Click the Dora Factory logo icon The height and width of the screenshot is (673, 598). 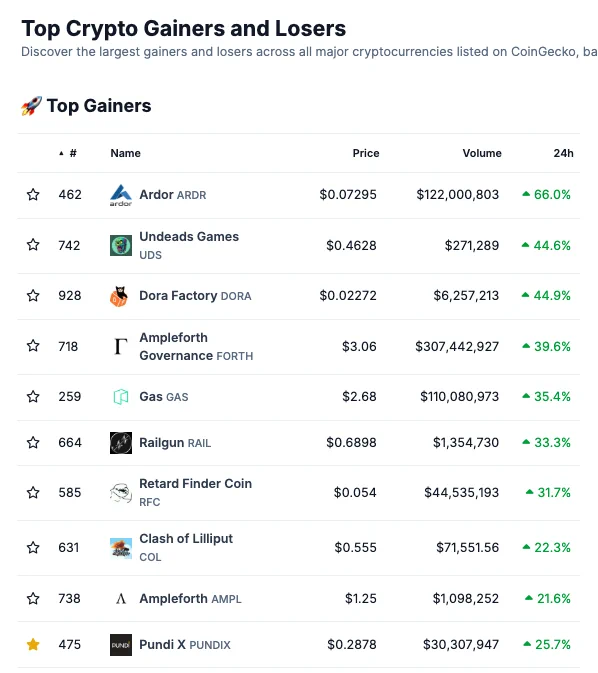point(120,296)
